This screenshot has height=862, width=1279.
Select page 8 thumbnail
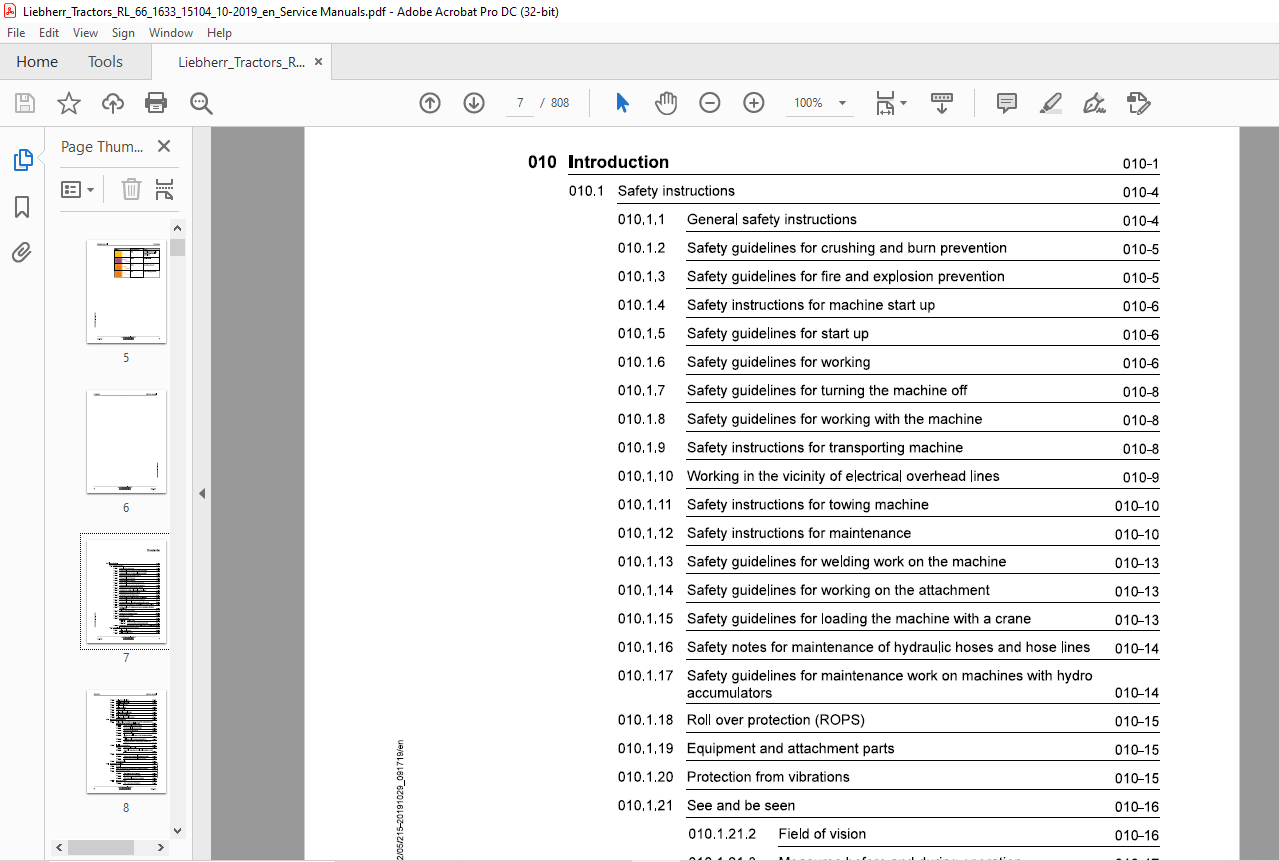pos(126,741)
